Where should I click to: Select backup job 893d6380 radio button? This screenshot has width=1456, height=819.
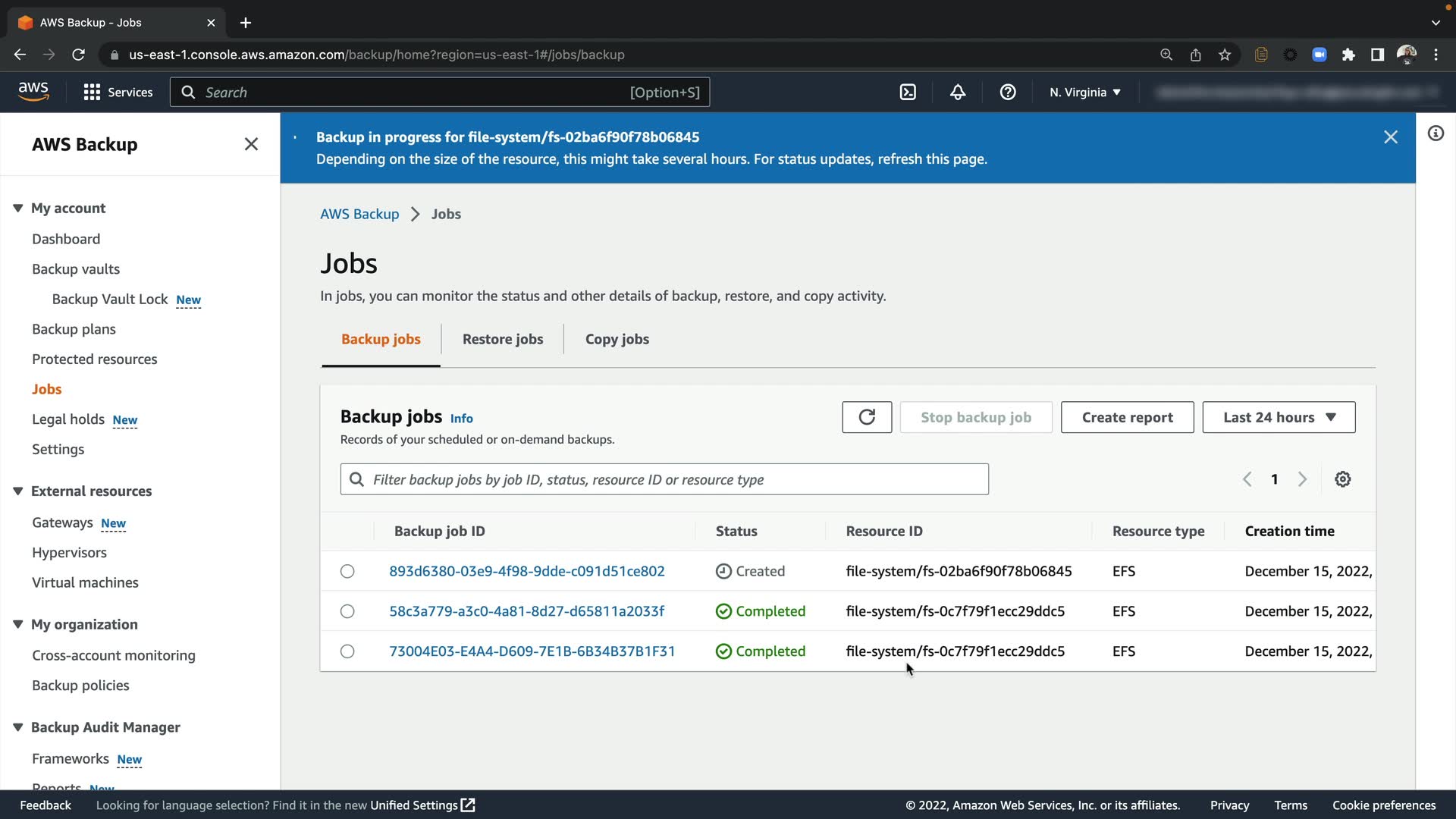pyautogui.click(x=347, y=571)
